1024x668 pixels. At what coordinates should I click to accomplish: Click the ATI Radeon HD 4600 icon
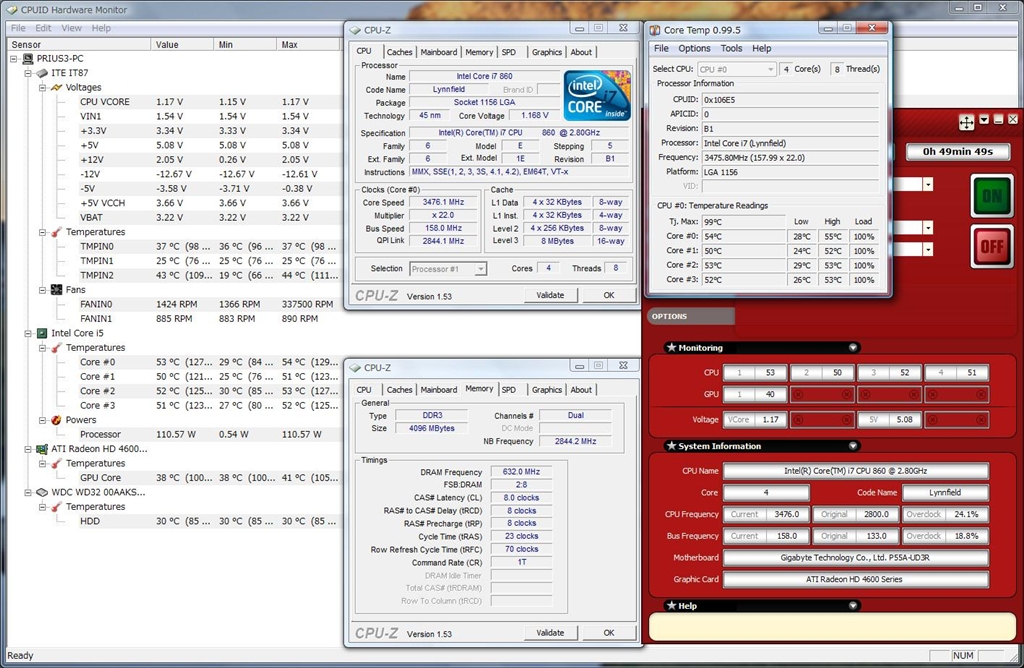41,449
